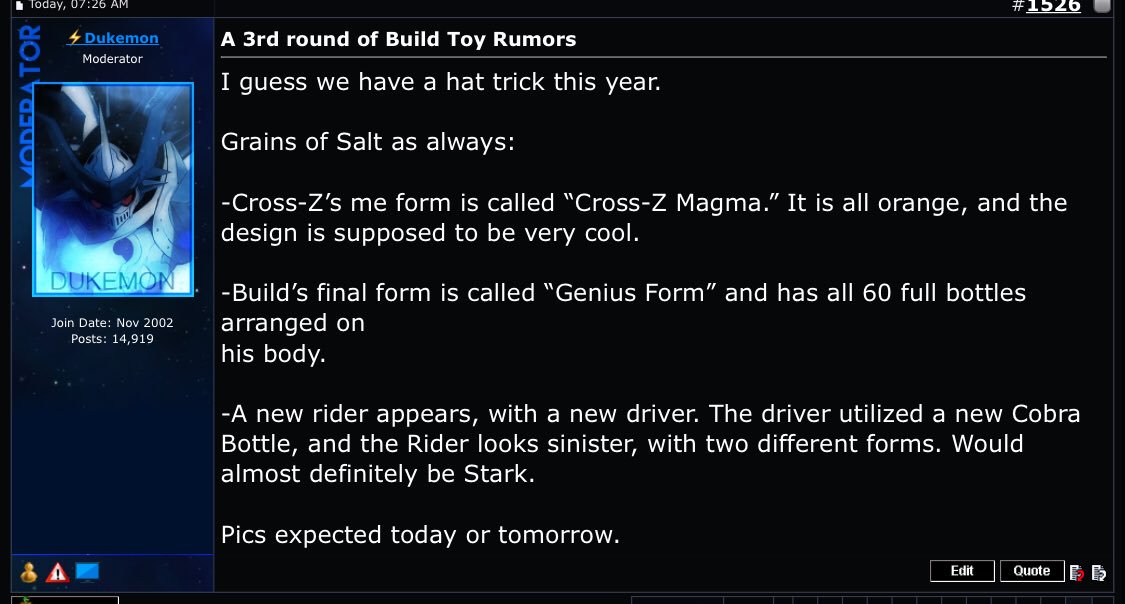Report the post with the red warning triangle
The height and width of the screenshot is (604, 1125).
click(57, 573)
